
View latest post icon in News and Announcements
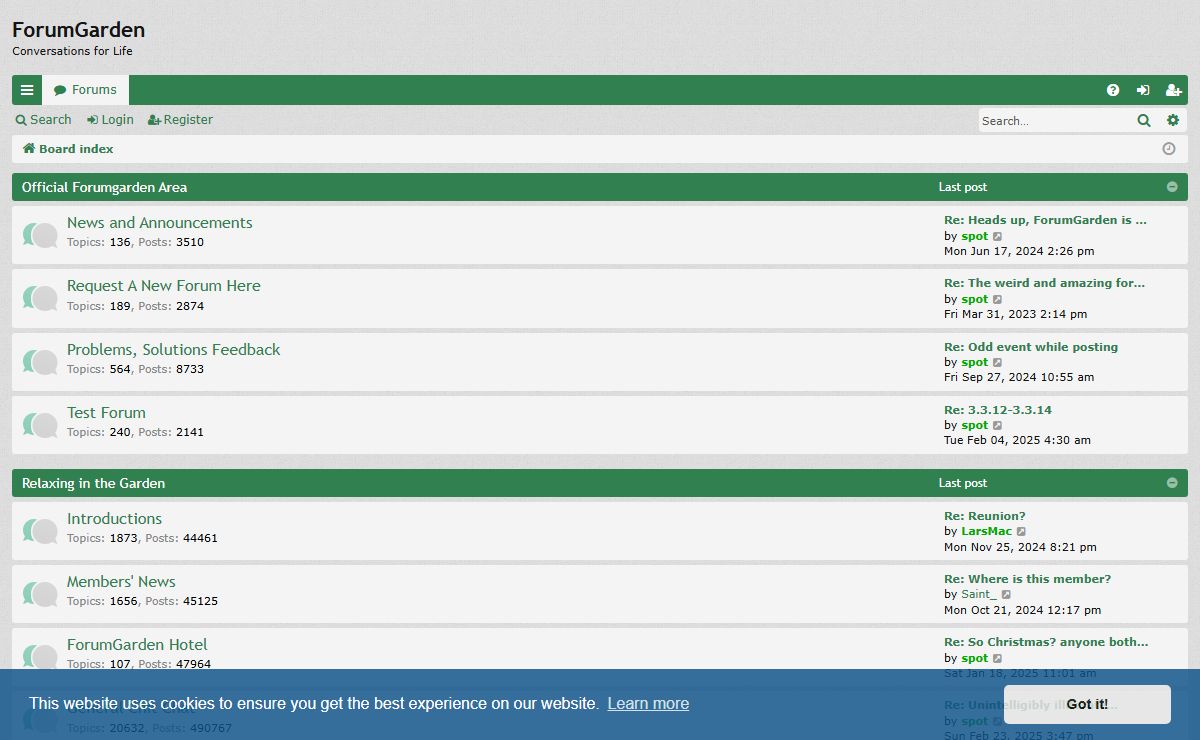click(x=997, y=237)
